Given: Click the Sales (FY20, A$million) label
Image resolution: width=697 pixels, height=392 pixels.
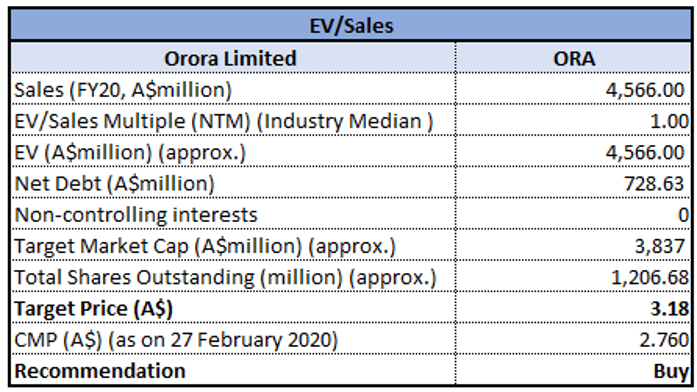Looking at the screenshot, I should tap(123, 90).
